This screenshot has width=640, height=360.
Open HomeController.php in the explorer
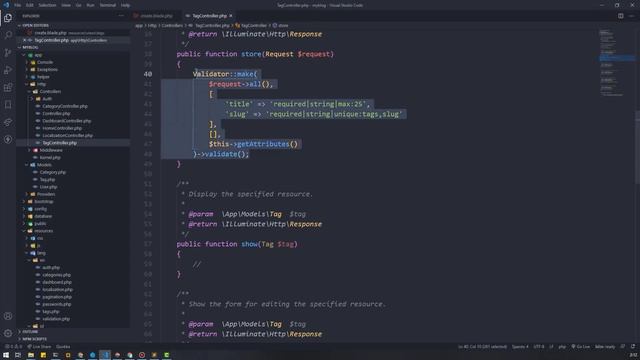pyautogui.click(x=62, y=128)
